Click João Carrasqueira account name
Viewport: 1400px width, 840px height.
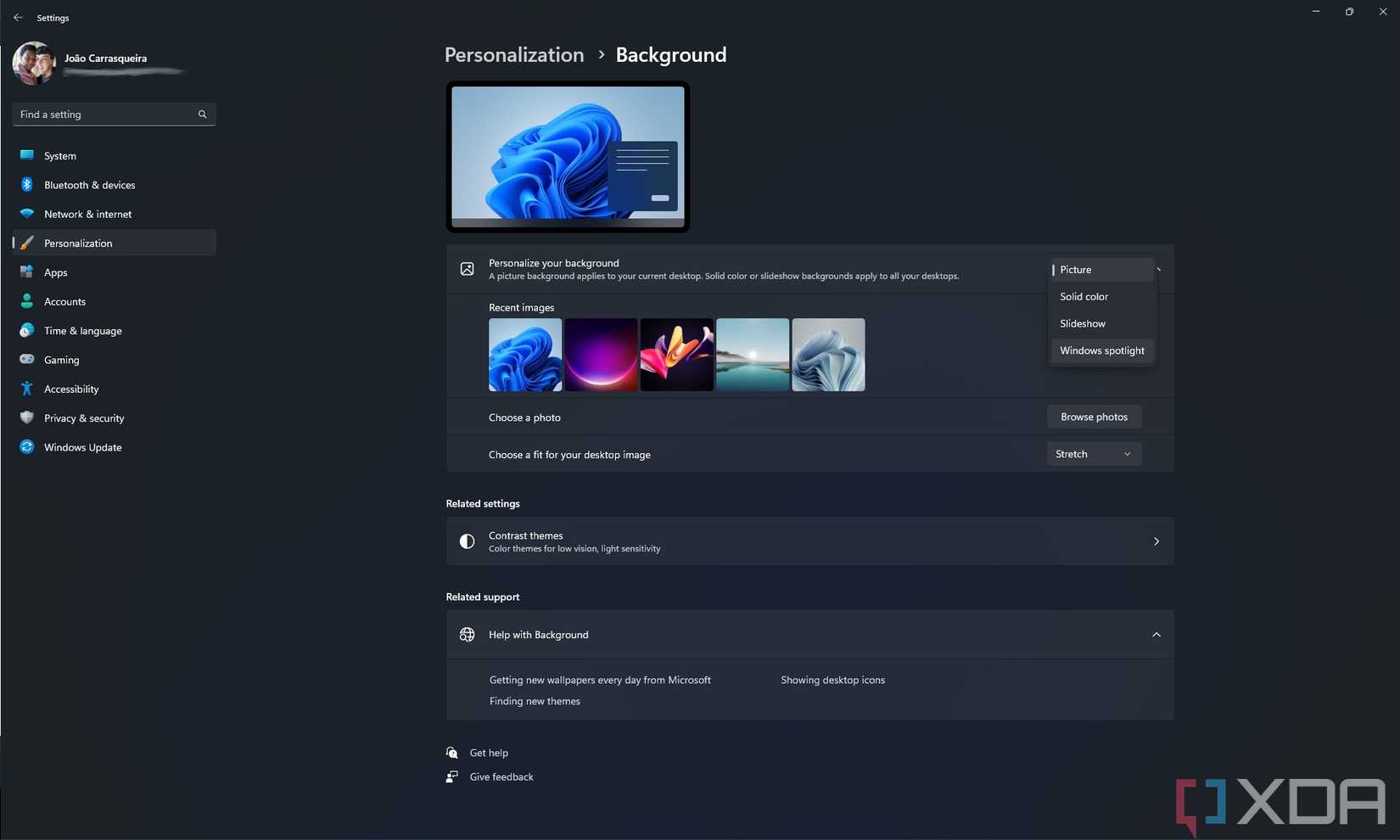[x=105, y=58]
